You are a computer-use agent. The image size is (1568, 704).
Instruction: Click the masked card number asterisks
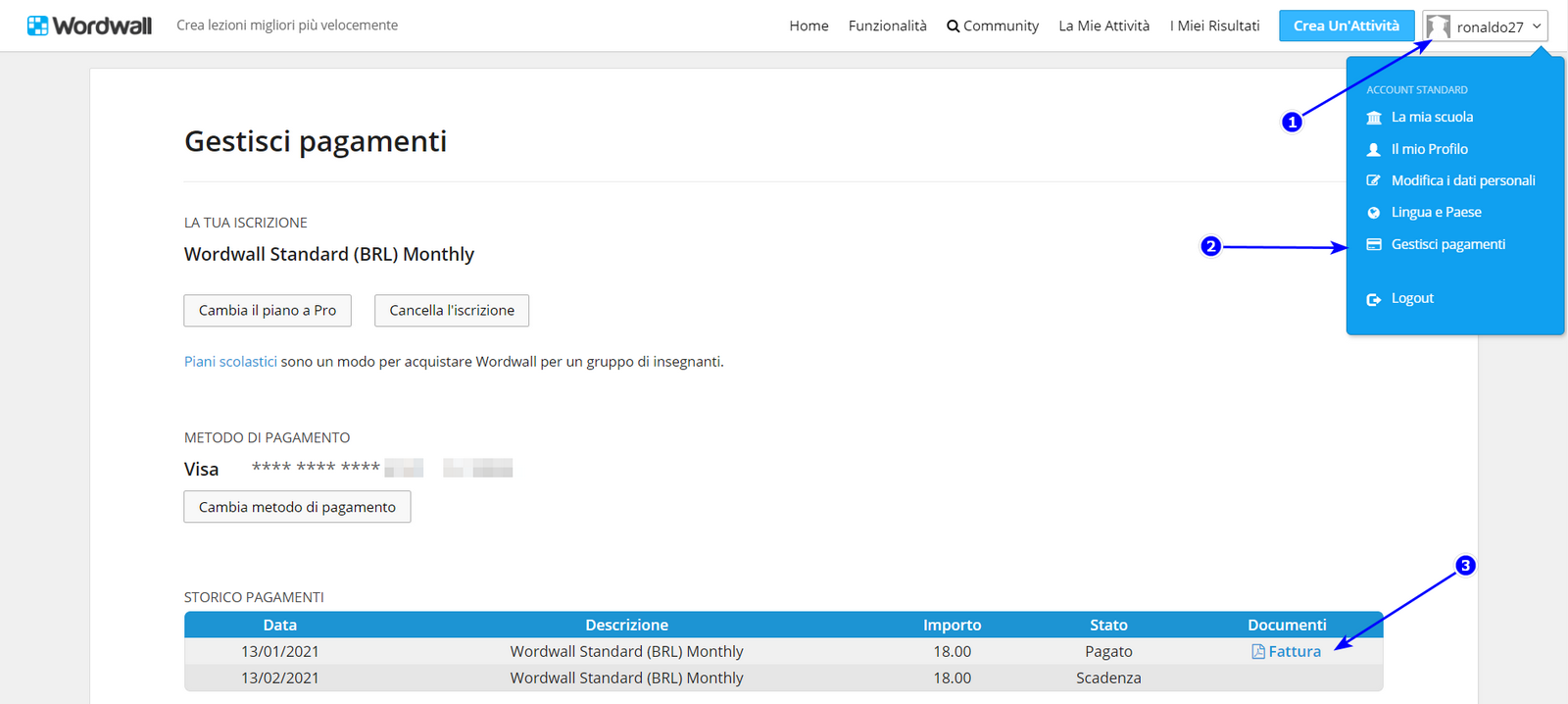click(316, 467)
